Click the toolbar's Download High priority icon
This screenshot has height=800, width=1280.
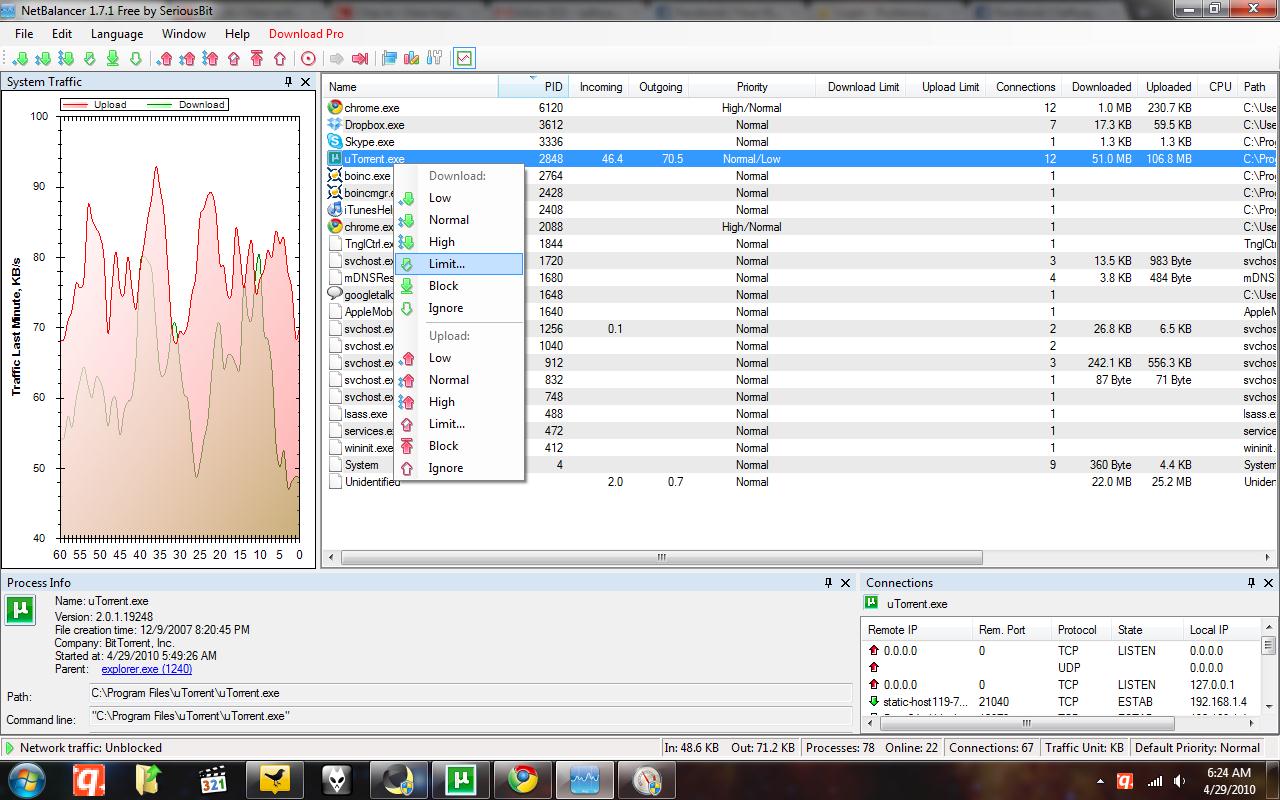coord(67,59)
